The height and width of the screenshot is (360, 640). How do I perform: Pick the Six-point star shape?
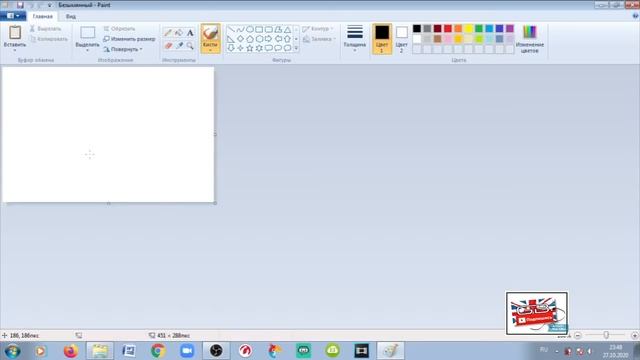pyautogui.click(x=259, y=48)
